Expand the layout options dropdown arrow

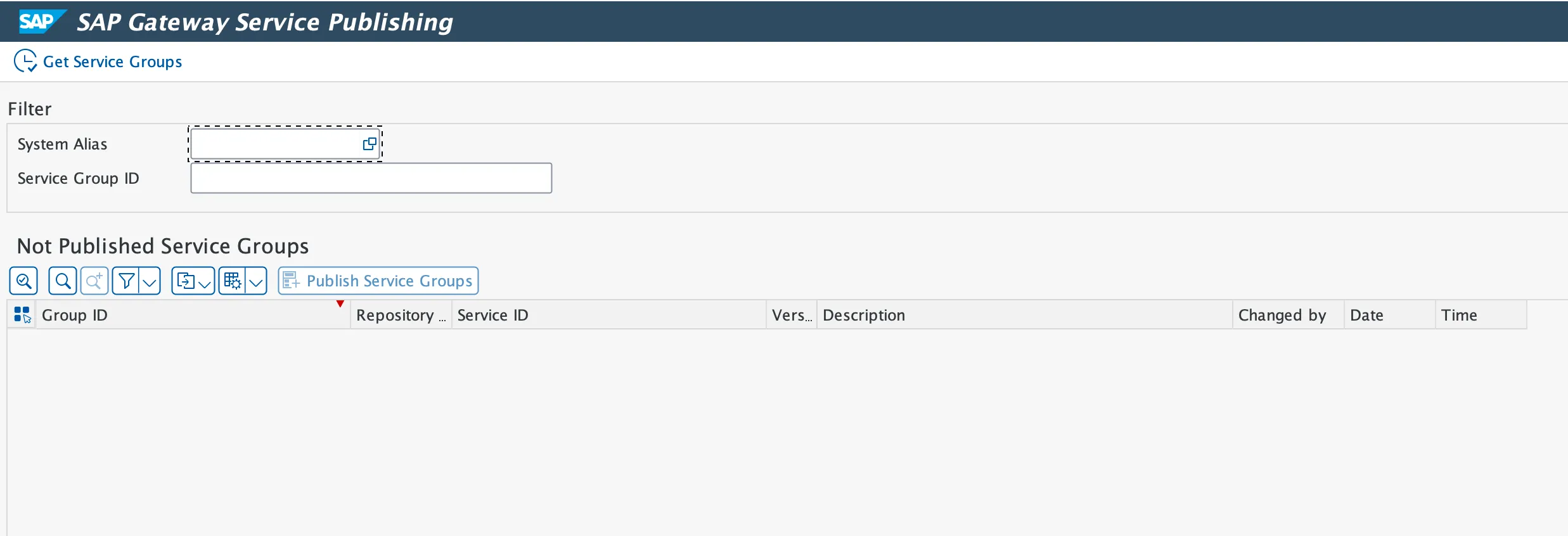tap(256, 282)
